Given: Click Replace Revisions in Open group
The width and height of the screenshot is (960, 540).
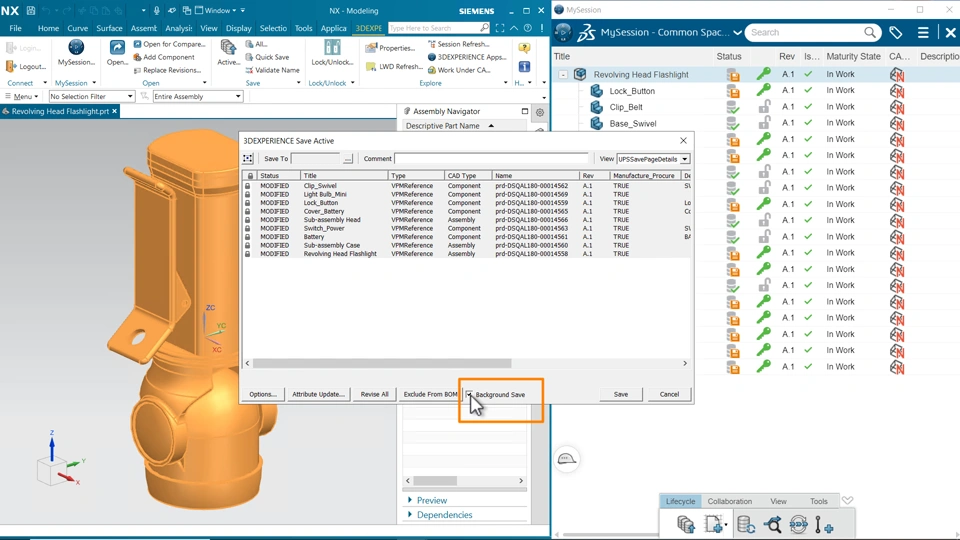Looking at the screenshot, I should tap(167, 70).
